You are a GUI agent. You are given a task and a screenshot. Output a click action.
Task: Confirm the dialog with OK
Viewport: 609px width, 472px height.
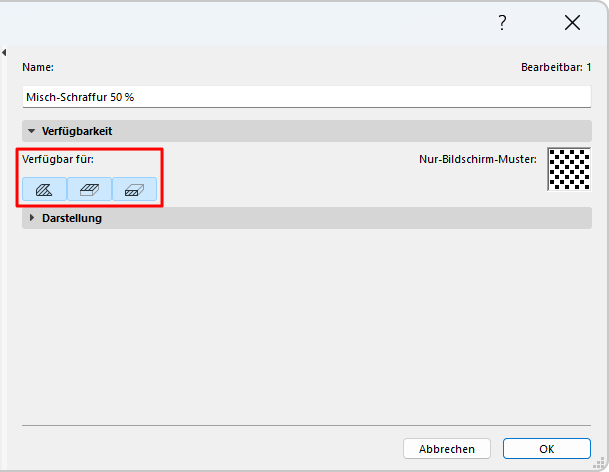pos(546,448)
